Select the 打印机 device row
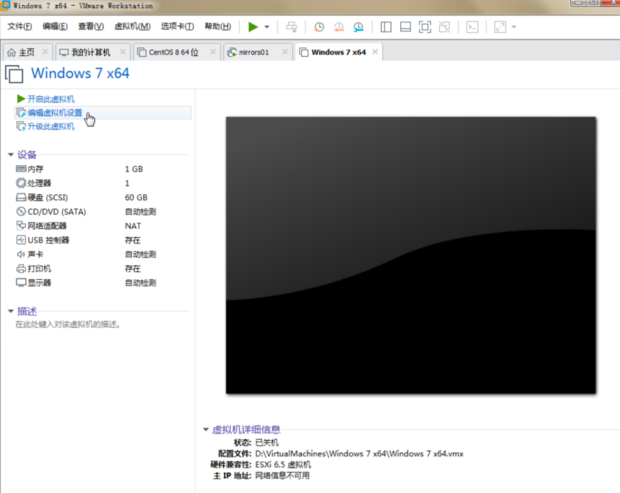Viewport: 620px width, 493px height. (x=102, y=268)
